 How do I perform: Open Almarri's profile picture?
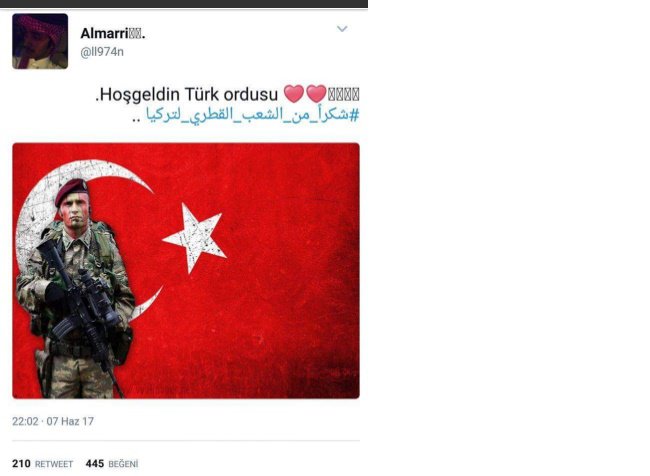(x=40, y=41)
